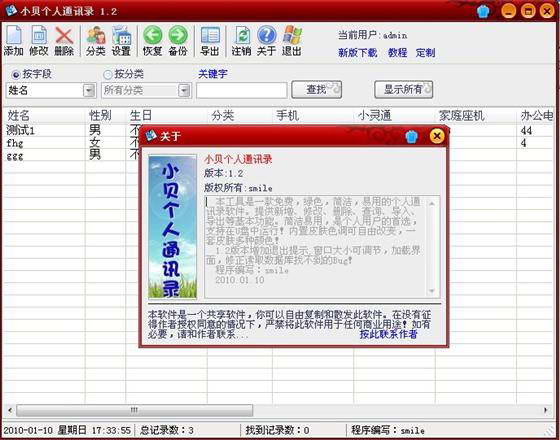Click the 关键字 keyword input field
Screen dimensions: 560x440
point(241,90)
